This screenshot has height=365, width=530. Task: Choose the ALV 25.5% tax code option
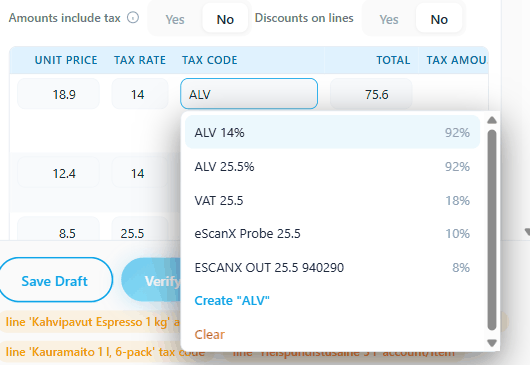click(332, 166)
